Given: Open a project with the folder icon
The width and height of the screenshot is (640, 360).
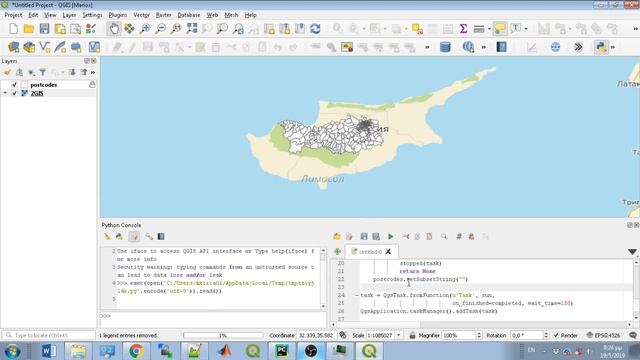Looking at the screenshot, I should [29, 29].
